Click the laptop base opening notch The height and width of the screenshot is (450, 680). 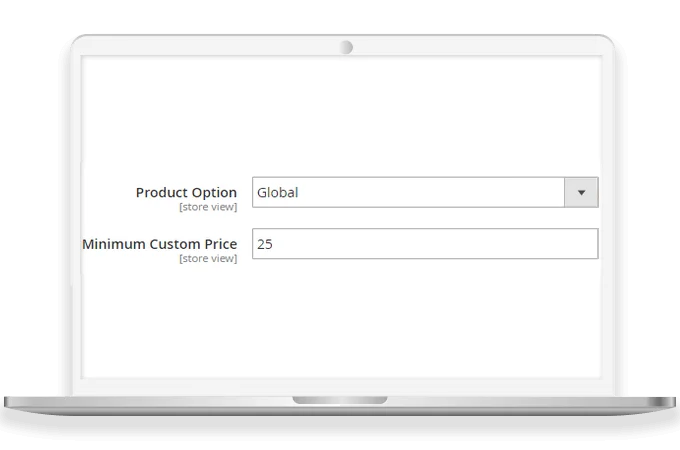(340, 400)
